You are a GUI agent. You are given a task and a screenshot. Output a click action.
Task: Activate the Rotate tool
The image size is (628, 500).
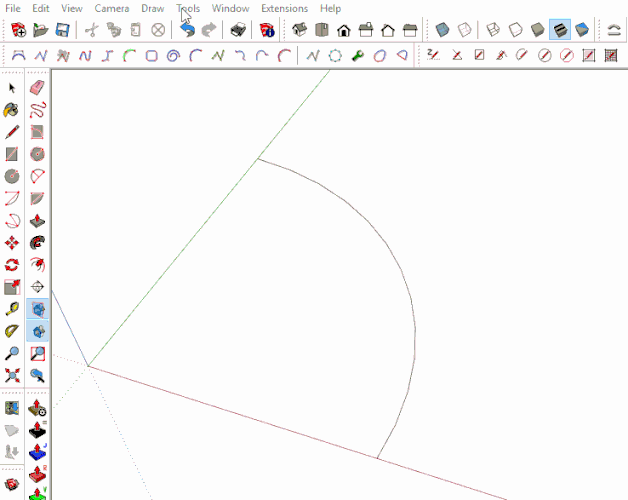click(12, 265)
